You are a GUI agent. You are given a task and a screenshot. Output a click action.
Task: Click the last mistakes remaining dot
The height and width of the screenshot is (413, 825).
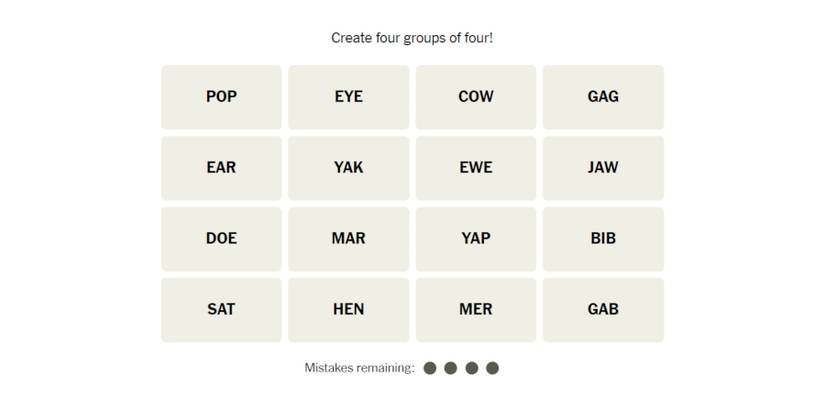[x=492, y=368]
